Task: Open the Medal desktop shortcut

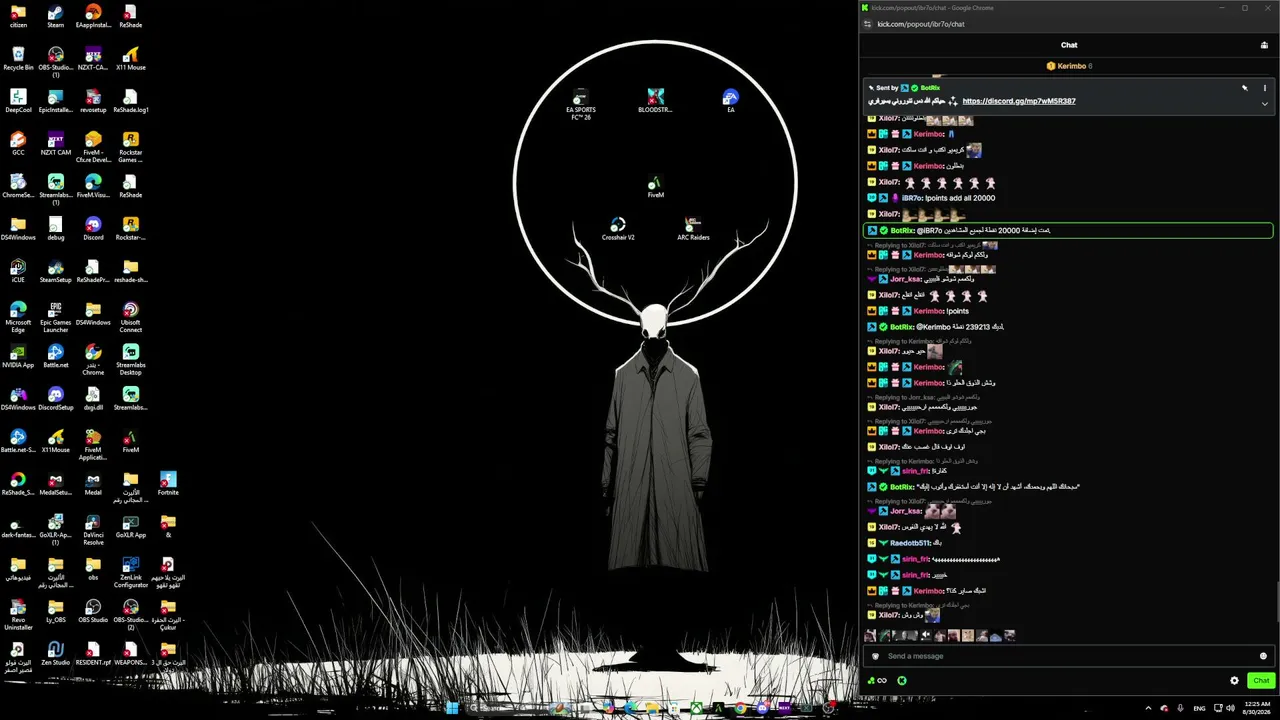Action: [93, 484]
